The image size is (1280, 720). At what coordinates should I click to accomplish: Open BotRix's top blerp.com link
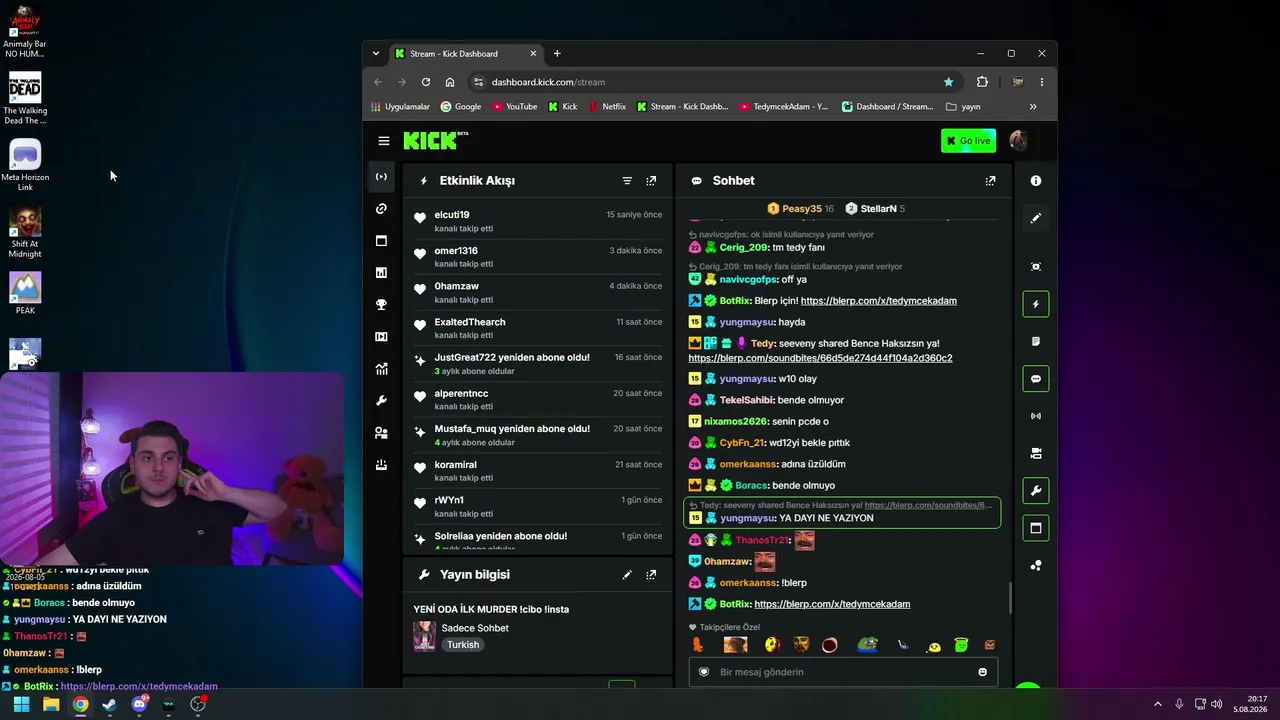[x=879, y=301]
